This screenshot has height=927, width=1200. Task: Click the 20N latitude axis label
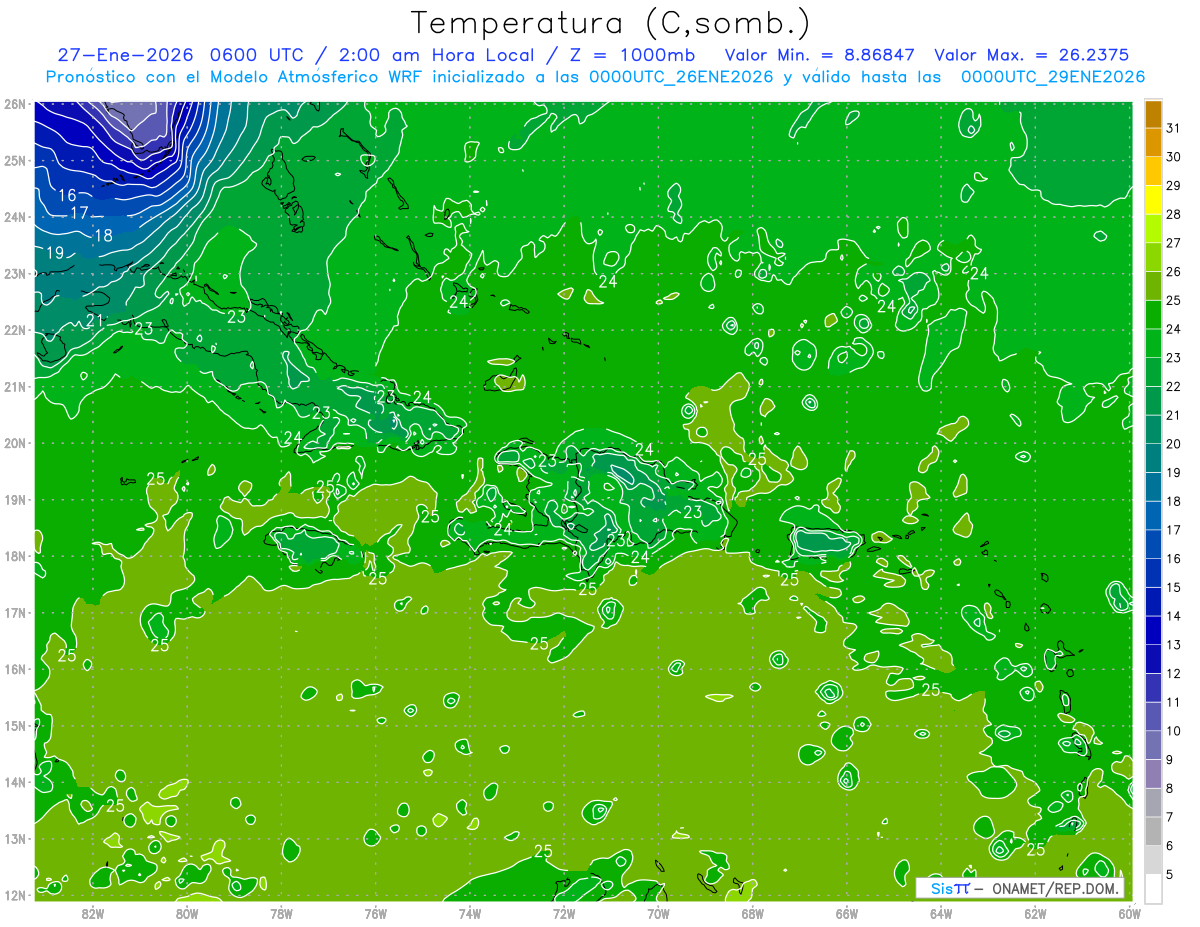[x=14, y=443]
